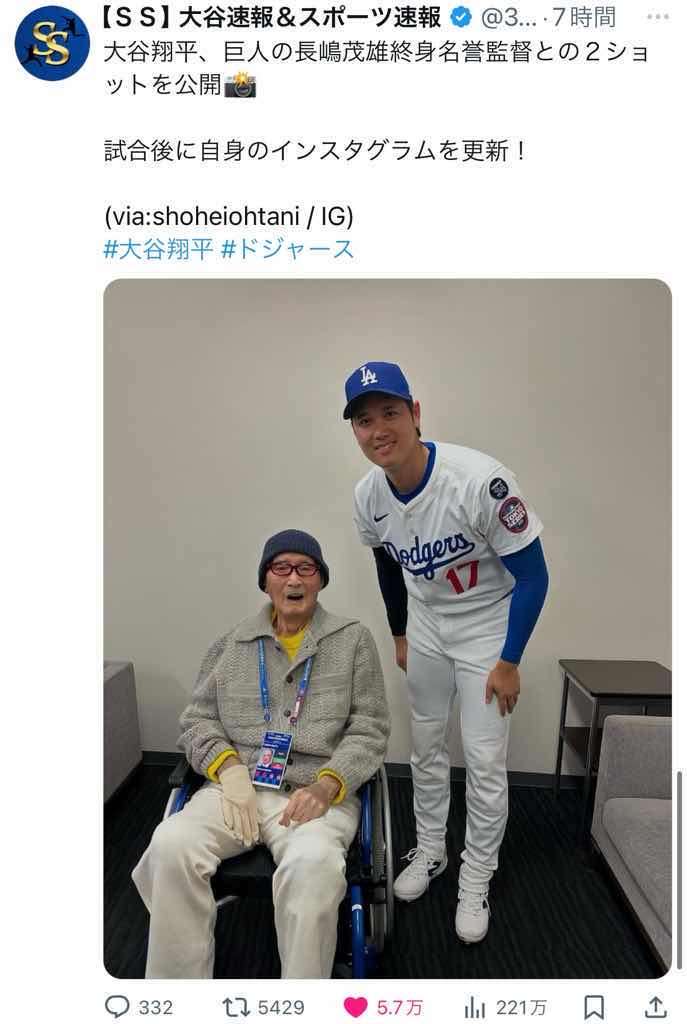Open the view analytics bar chart icon
The height and width of the screenshot is (1024, 687).
(x=475, y=1006)
